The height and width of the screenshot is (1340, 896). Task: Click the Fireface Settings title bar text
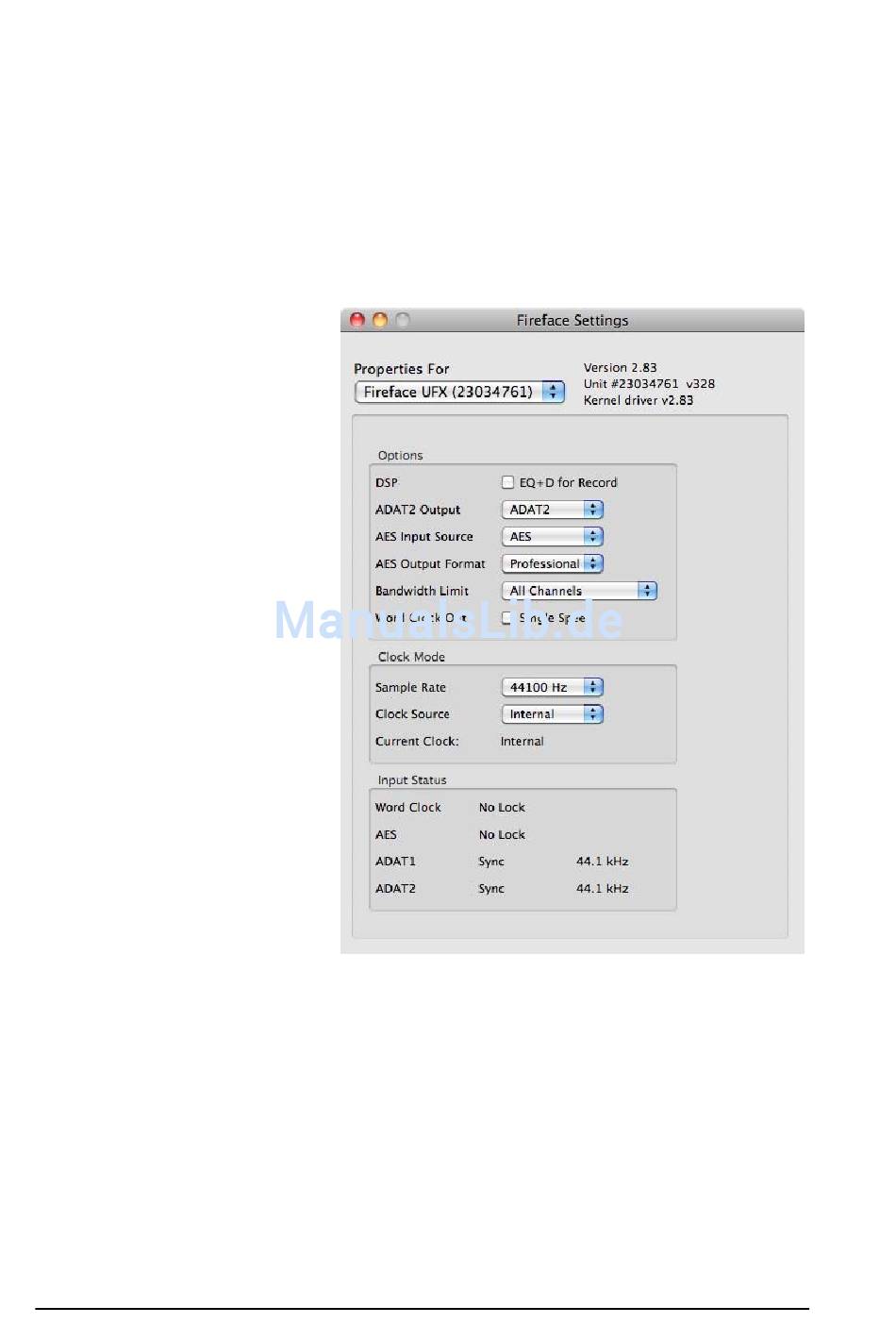click(x=572, y=320)
